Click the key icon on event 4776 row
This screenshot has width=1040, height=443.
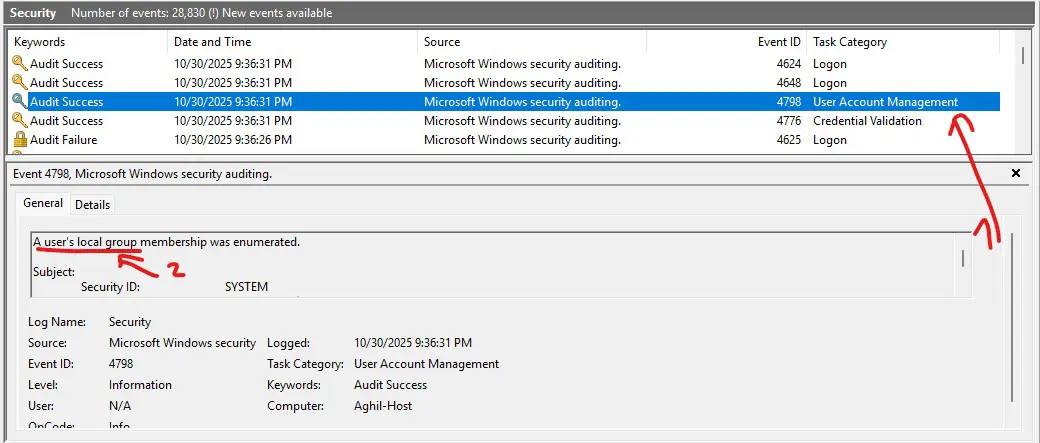pyautogui.click(x=20, y=121)
